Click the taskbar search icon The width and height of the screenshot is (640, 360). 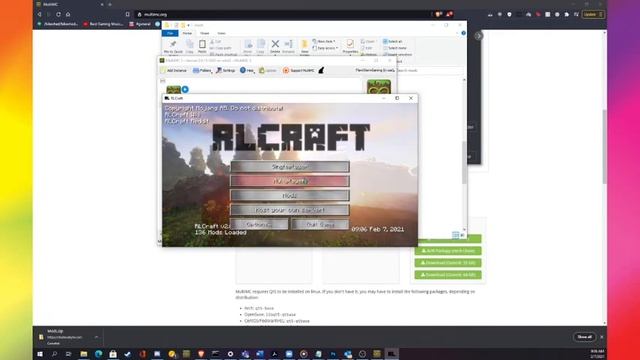(54, 354)
